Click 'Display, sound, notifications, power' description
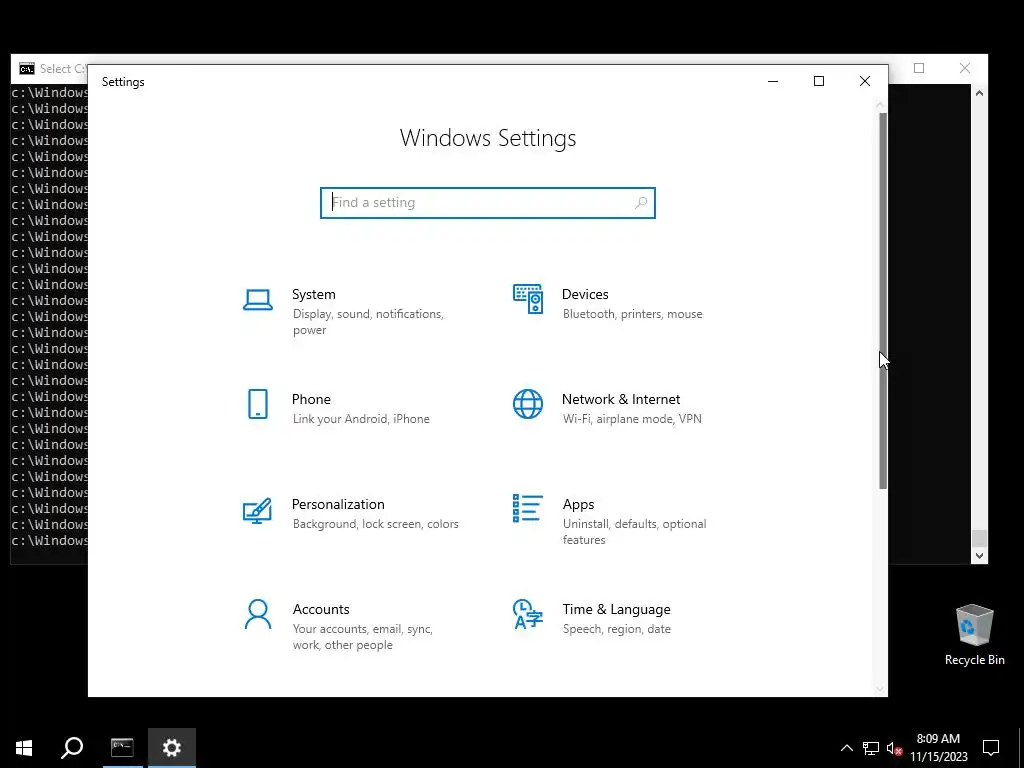The height and width of the screenshot is (768, 1024). 368,322
